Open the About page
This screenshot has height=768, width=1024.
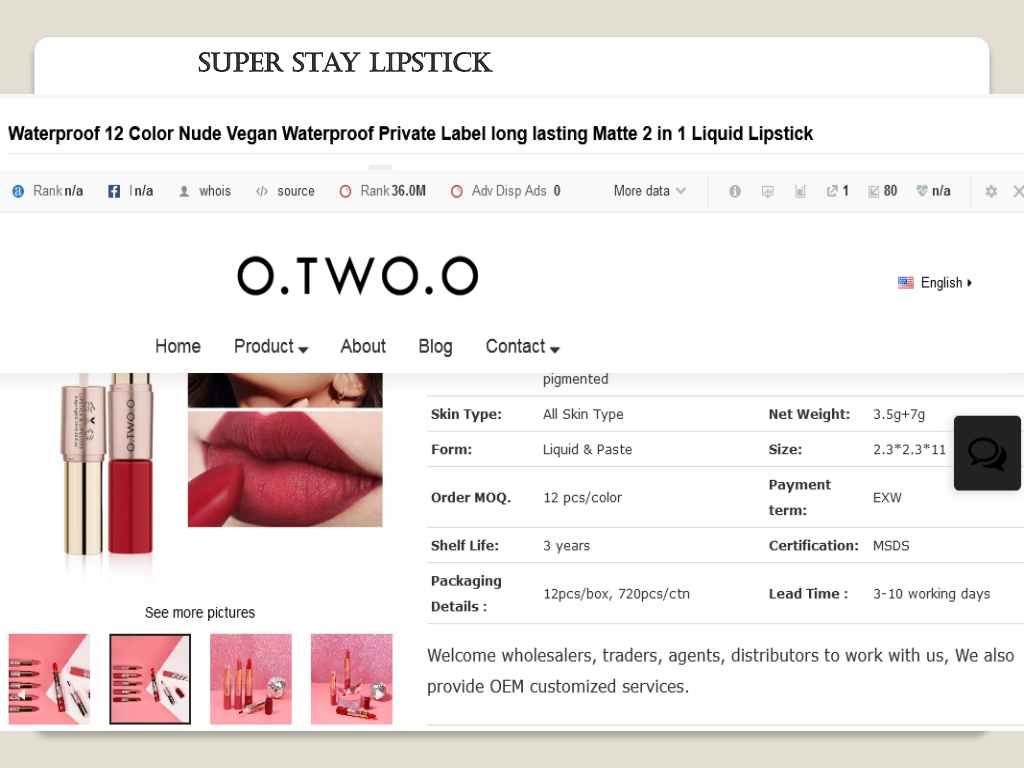[363, 346]
